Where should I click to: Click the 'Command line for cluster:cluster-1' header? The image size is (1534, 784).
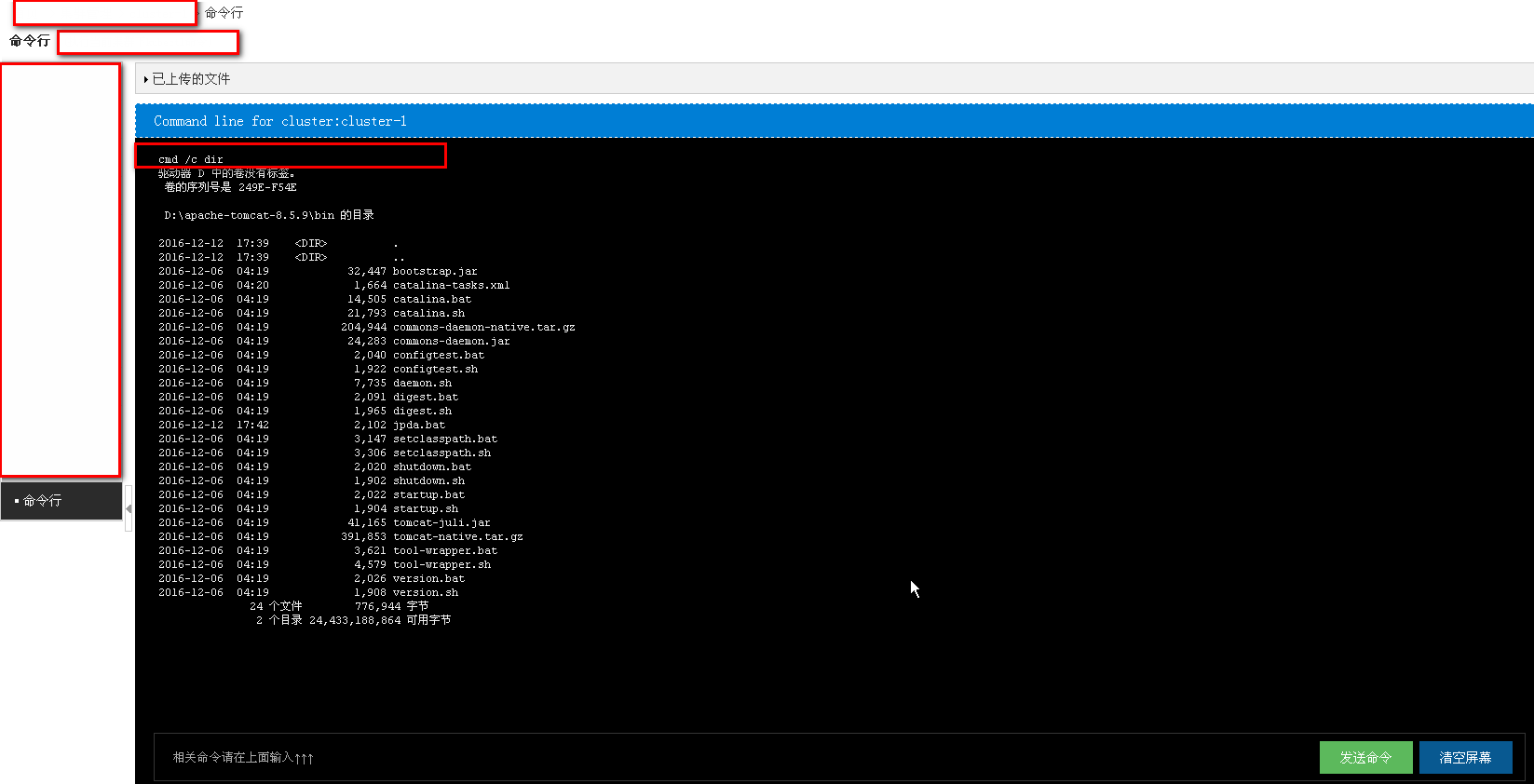click(279, 121)
